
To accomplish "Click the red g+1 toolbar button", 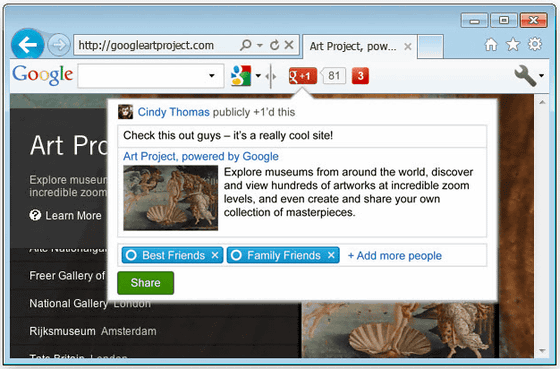I will coord(303,76).
